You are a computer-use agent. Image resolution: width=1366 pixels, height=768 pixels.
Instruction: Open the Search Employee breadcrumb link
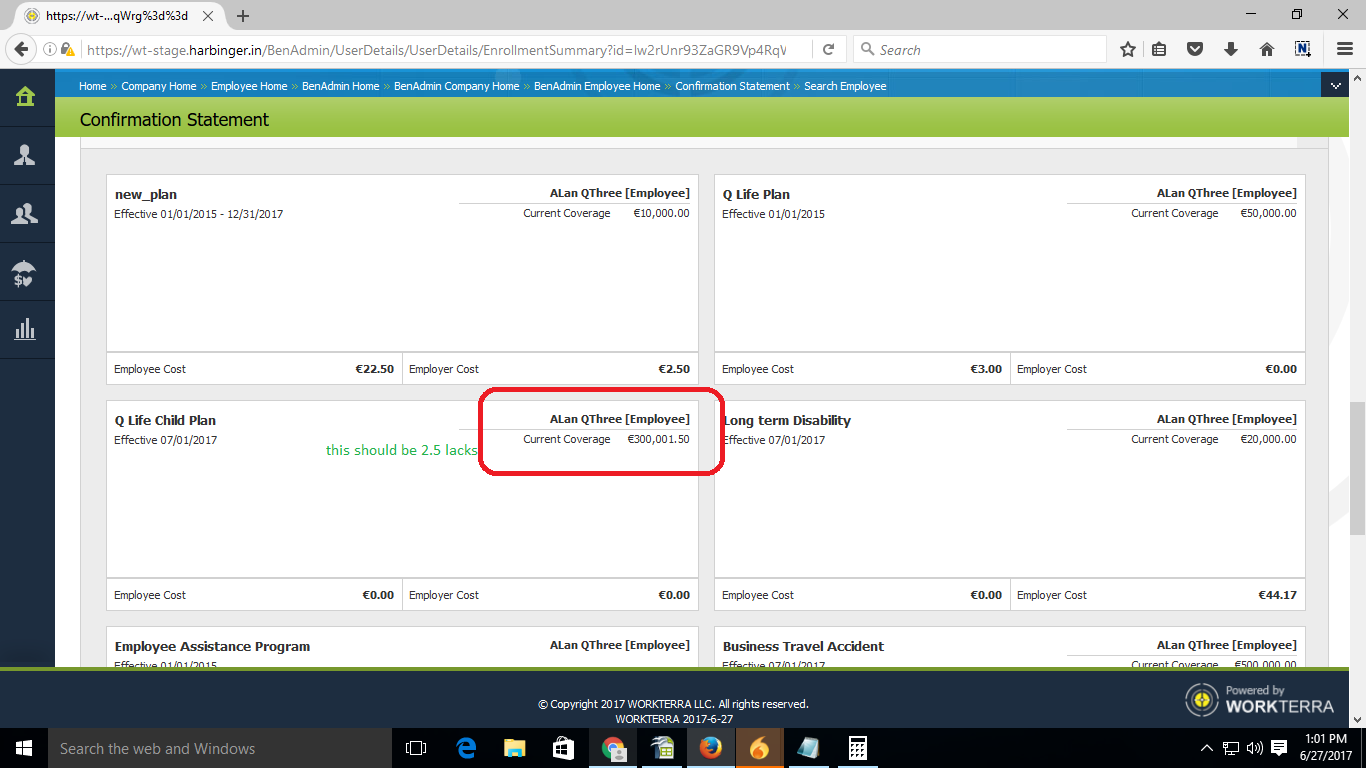[x=845, y=86]
